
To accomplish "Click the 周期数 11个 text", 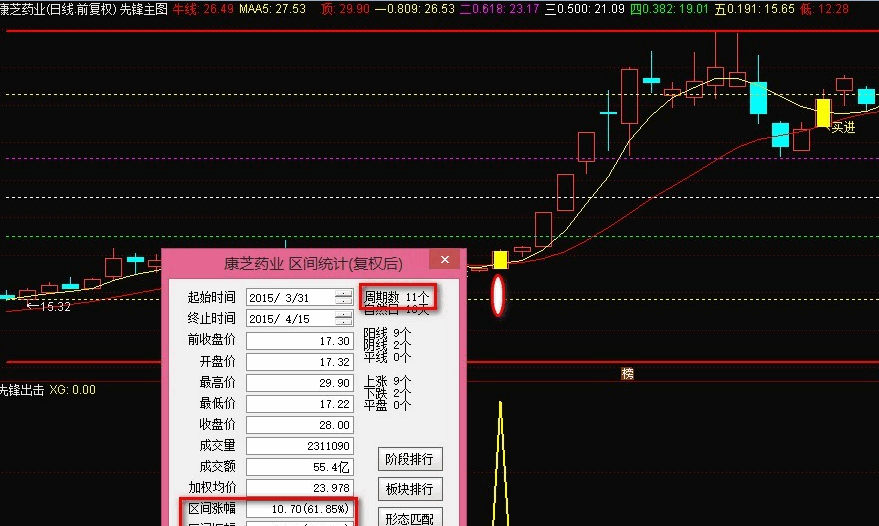I will pos(396,297).
